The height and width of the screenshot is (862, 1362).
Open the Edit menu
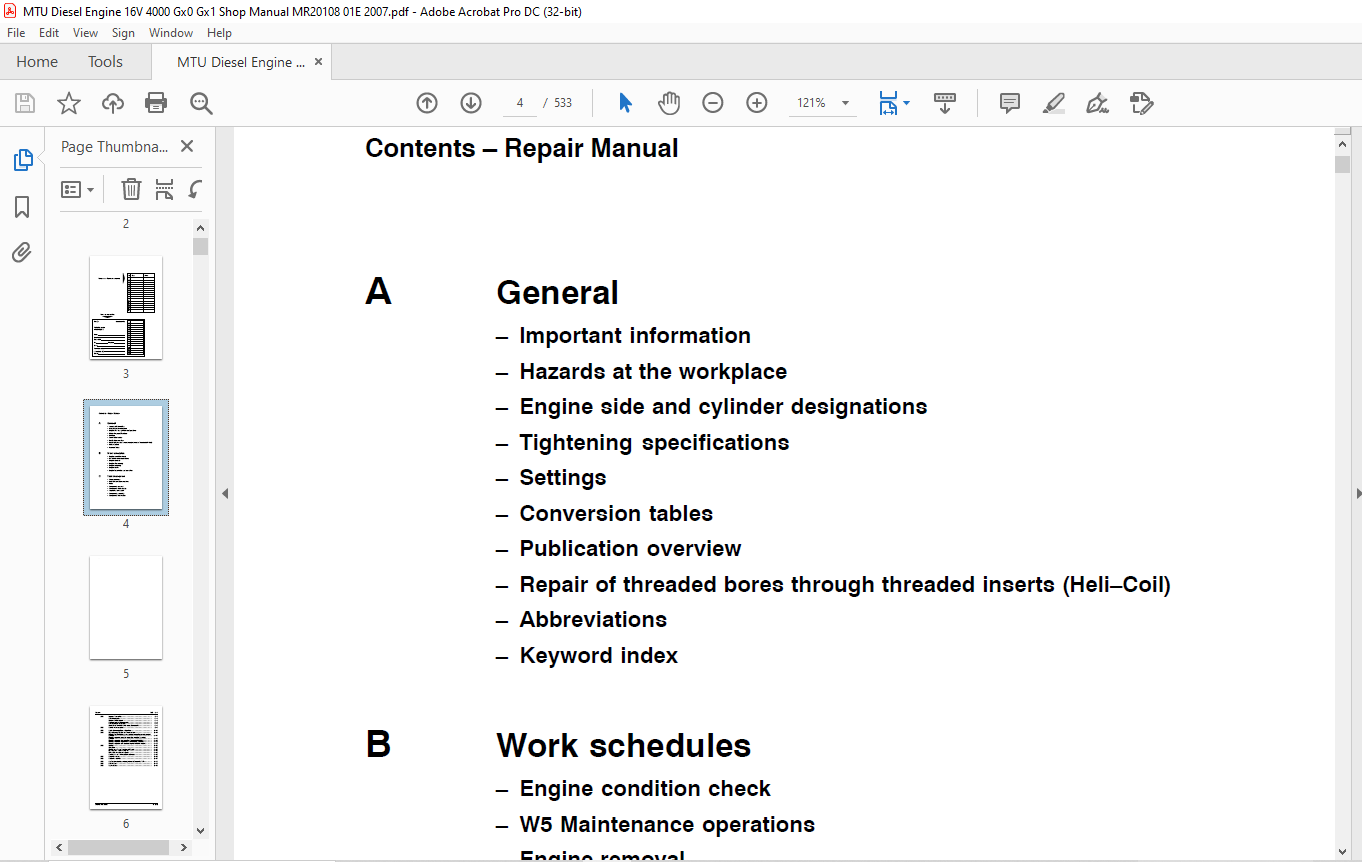click(49, 33)
